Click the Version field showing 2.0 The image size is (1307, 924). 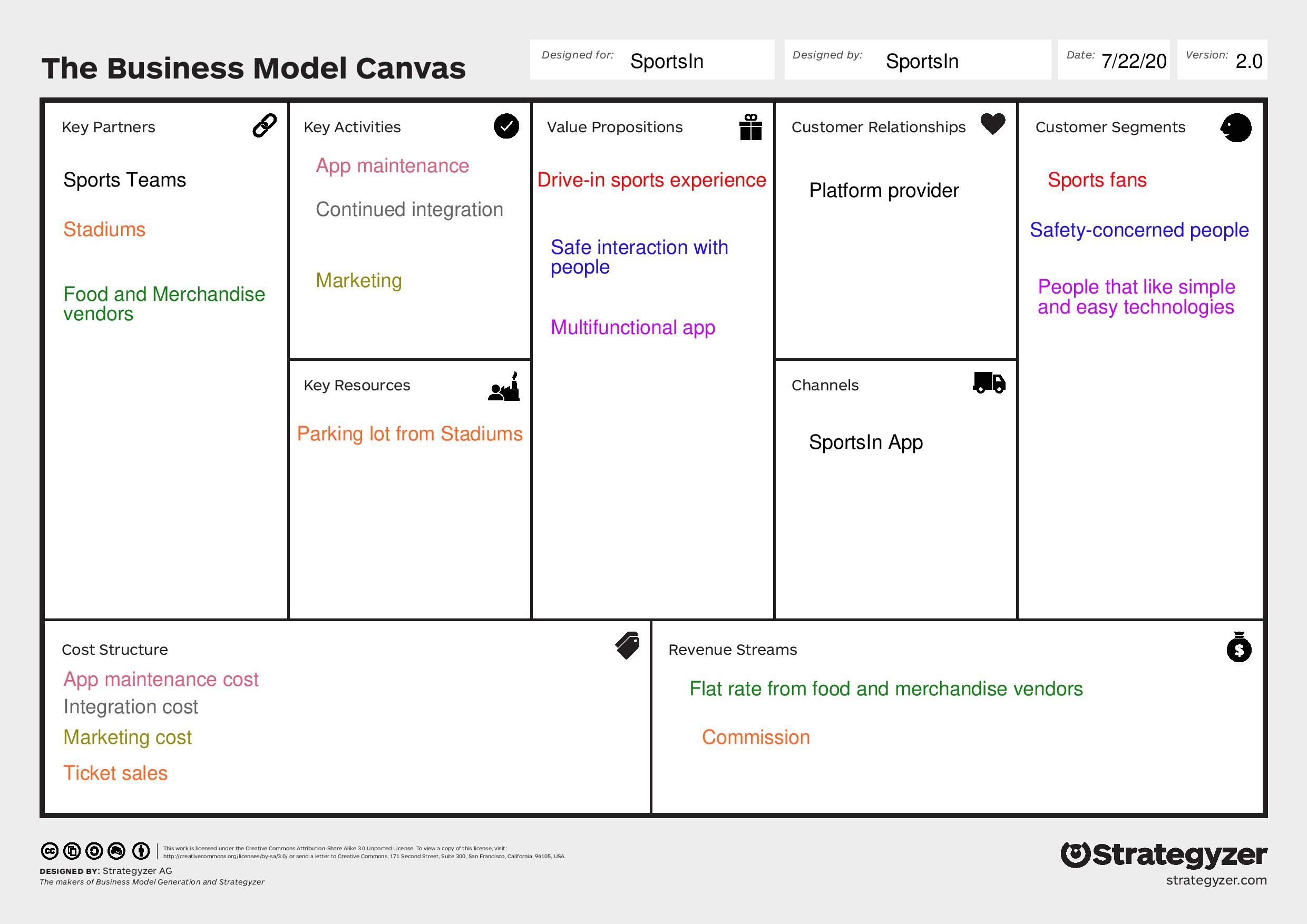(1222, 60)
